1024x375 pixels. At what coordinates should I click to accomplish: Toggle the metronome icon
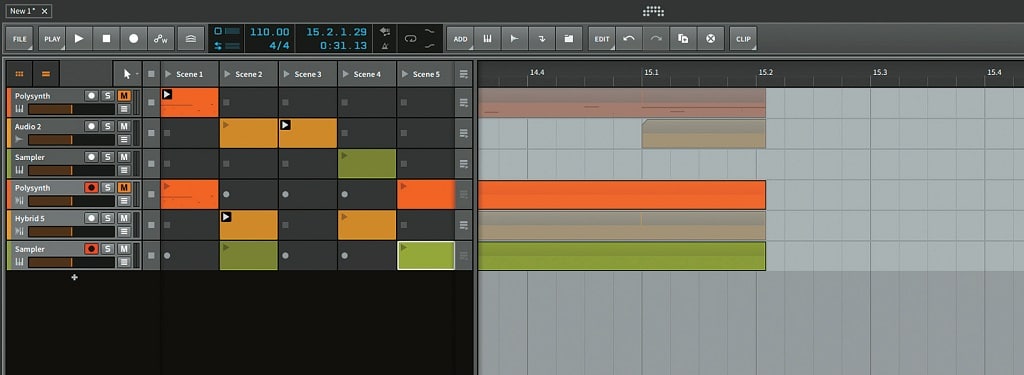[385, 46]
